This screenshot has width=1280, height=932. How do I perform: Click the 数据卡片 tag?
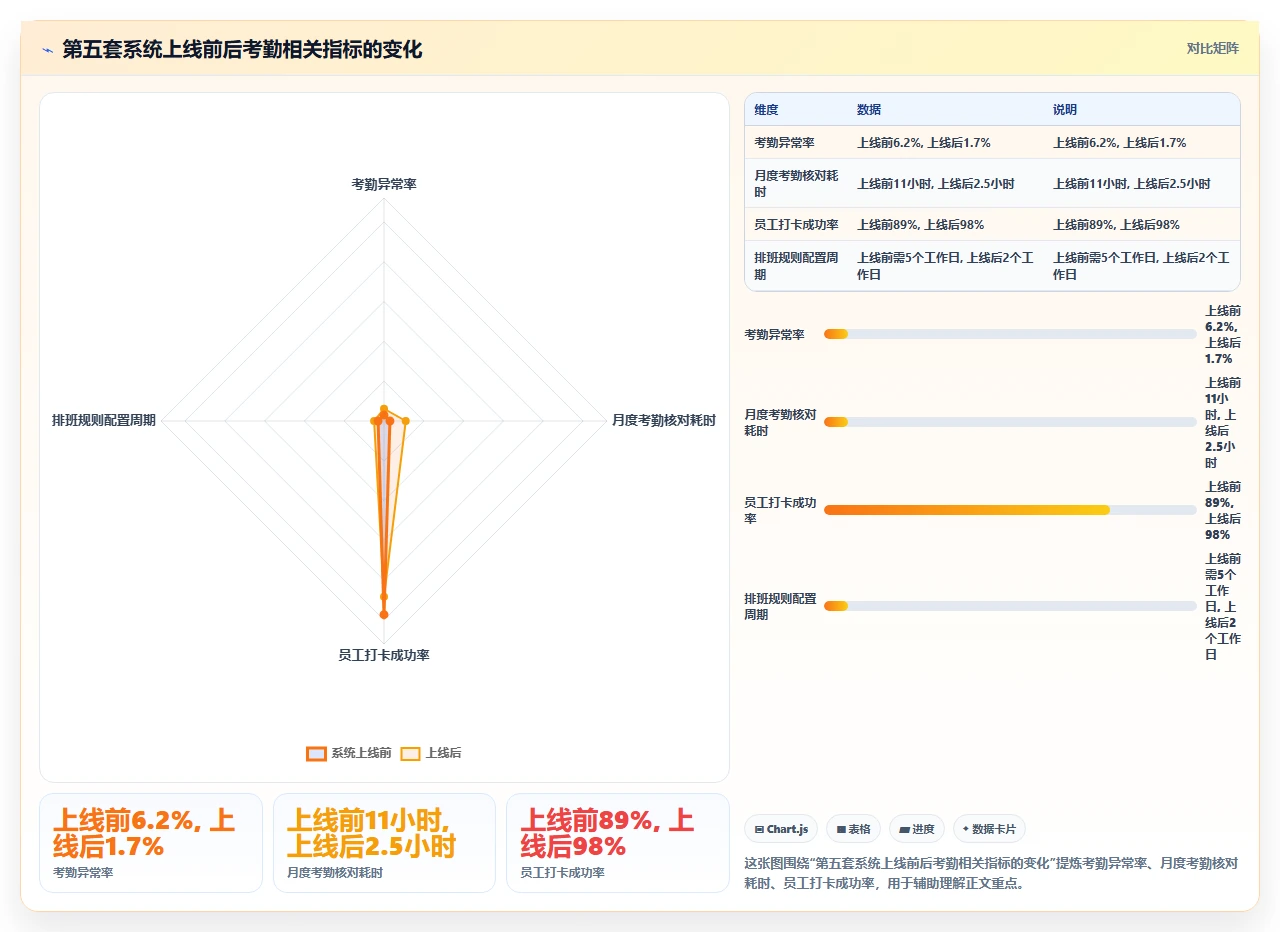click(989, 829)
